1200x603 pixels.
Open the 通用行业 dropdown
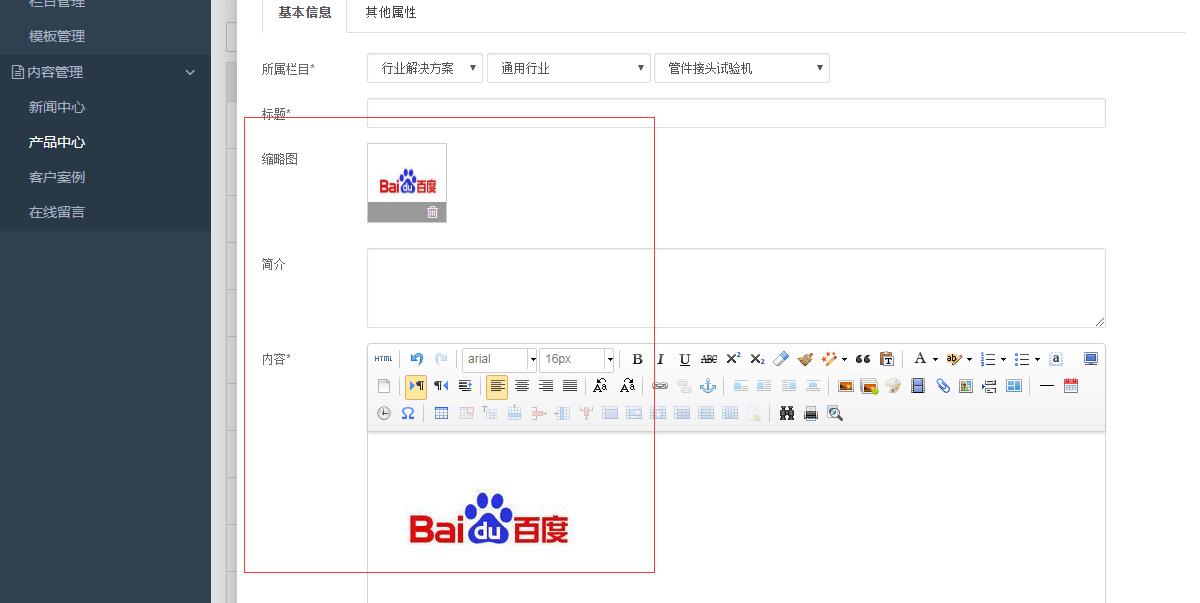(569, 68)
